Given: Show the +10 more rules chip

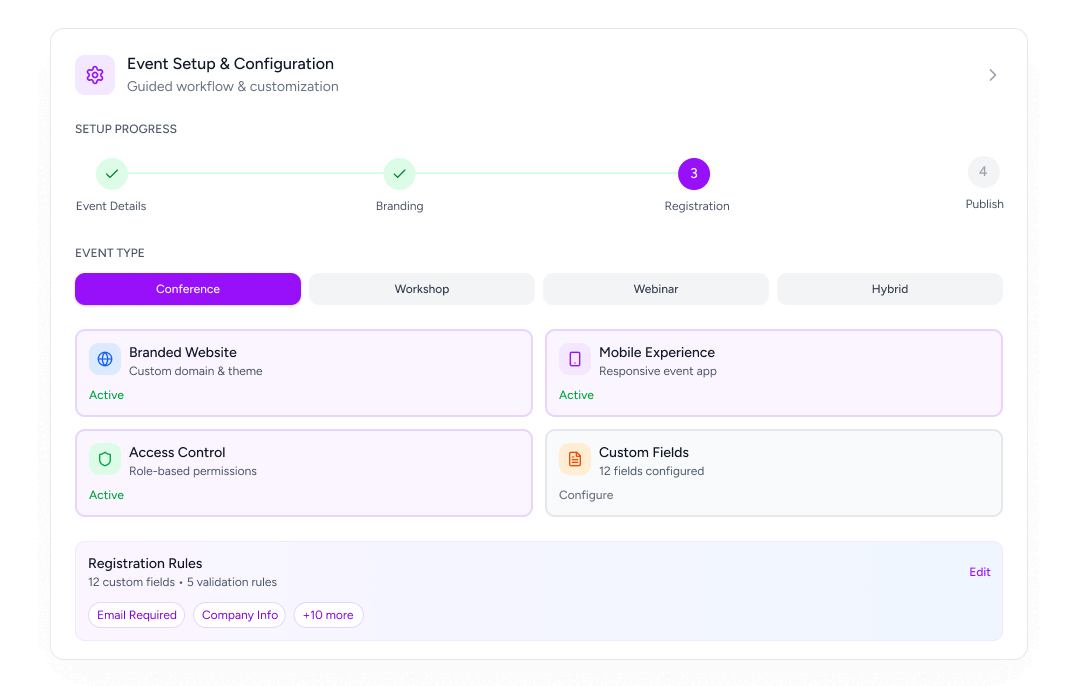Looking at the screenshot, I should [x=328, y=615].
